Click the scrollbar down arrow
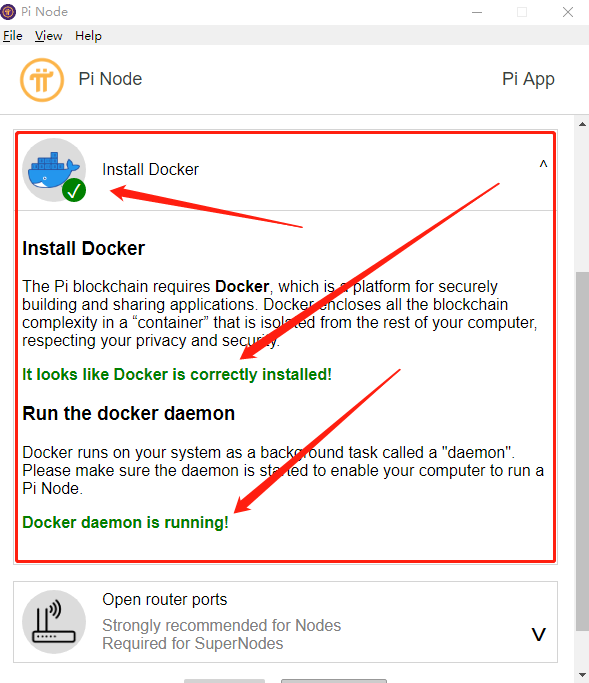This screenshot has height=683, width=589. point(582,676)
